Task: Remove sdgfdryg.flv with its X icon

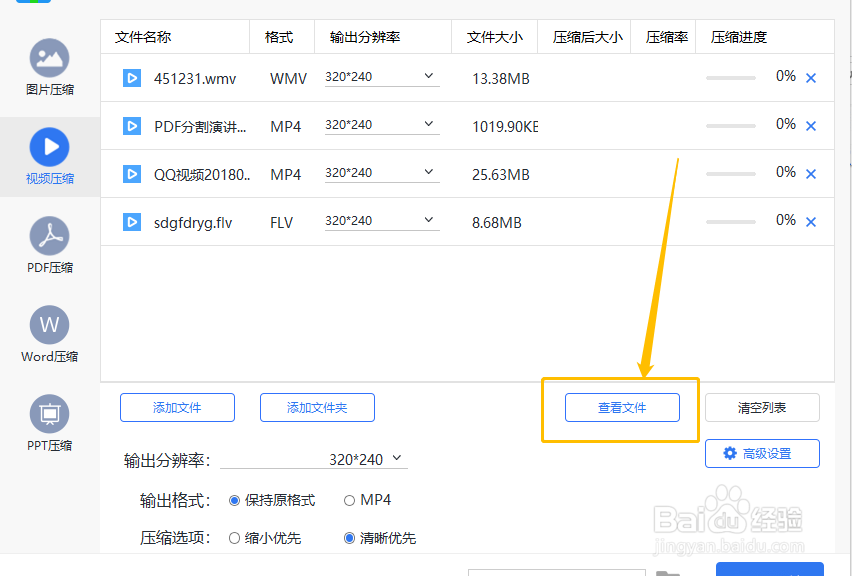Action: 811,222
